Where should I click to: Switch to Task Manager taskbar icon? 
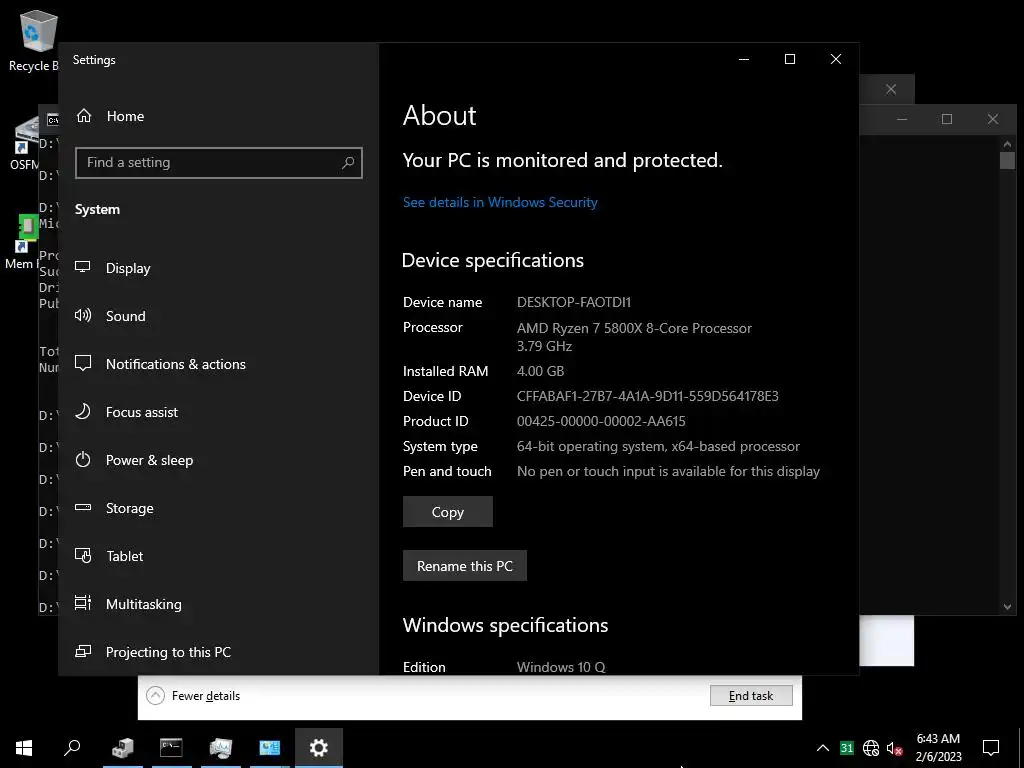click(x=221, y=748)
